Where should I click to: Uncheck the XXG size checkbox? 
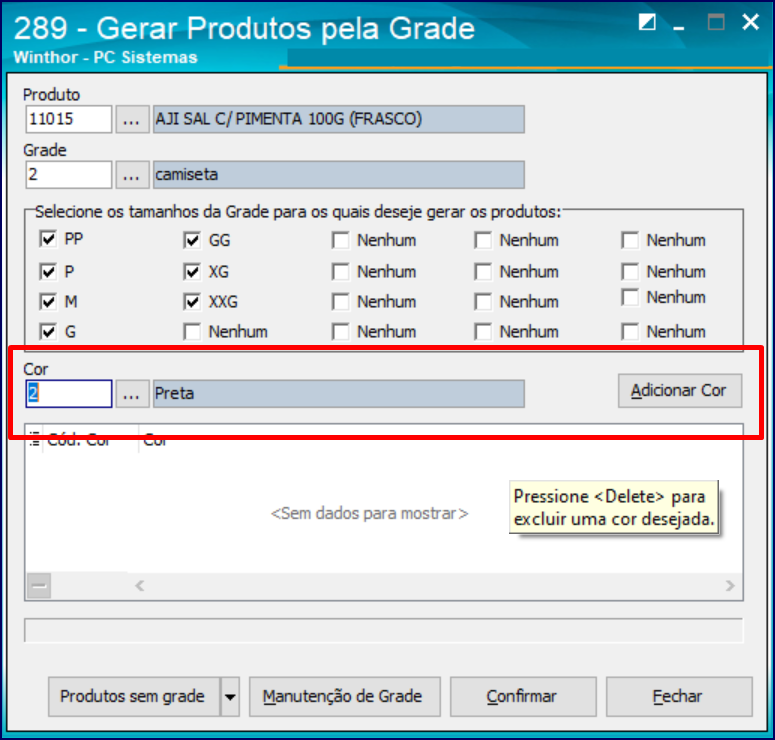pos(192,302)
